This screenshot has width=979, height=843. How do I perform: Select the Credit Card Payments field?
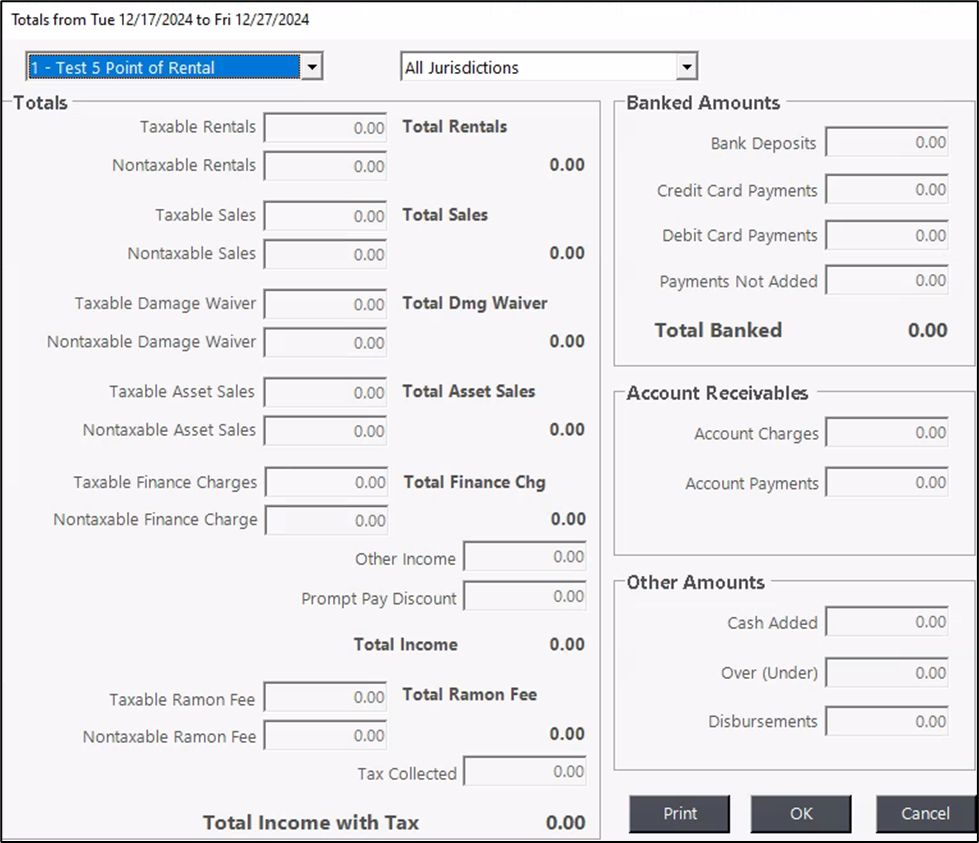[887, 190]
